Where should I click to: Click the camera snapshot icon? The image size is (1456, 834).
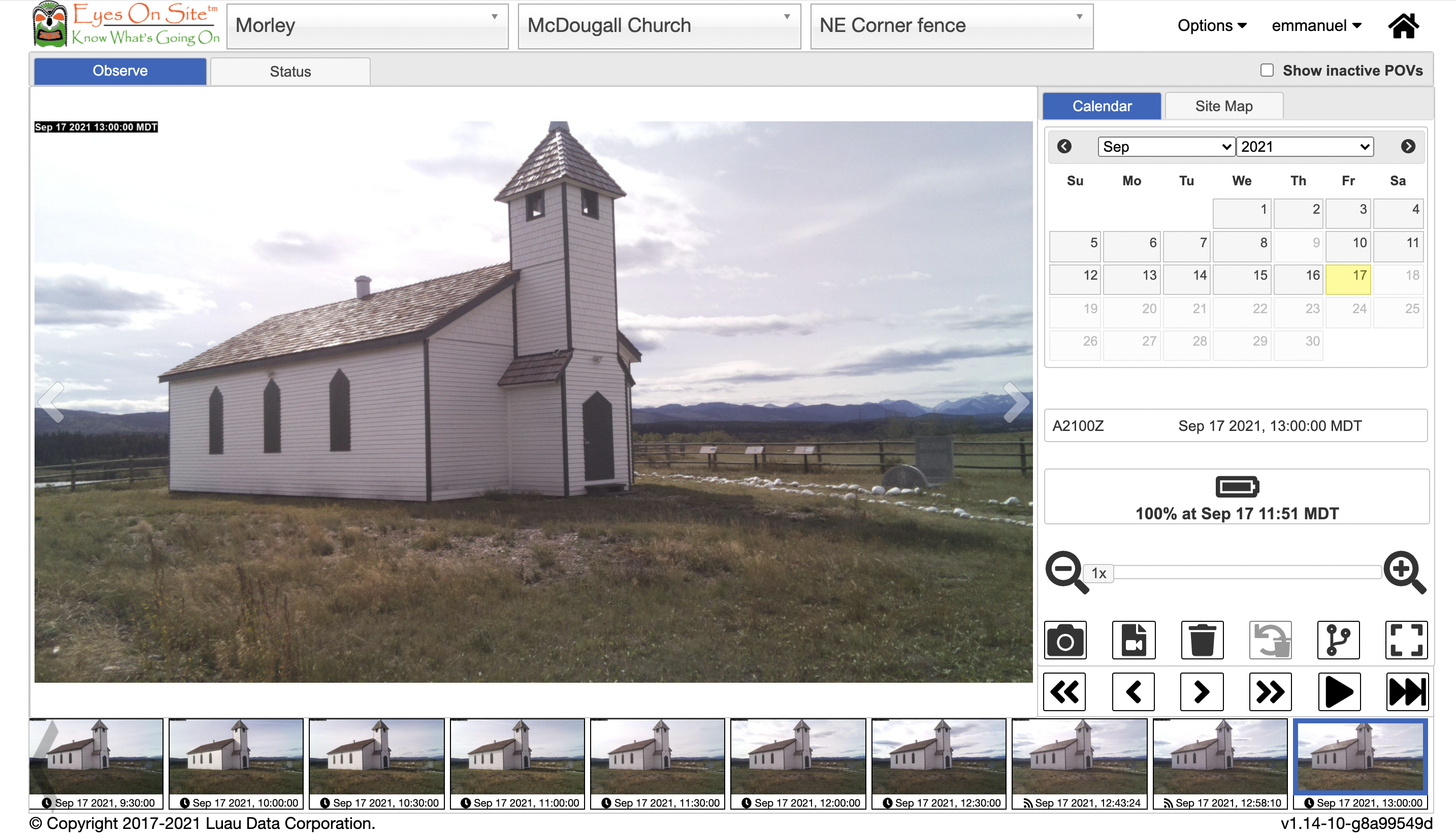(1064, 640)
